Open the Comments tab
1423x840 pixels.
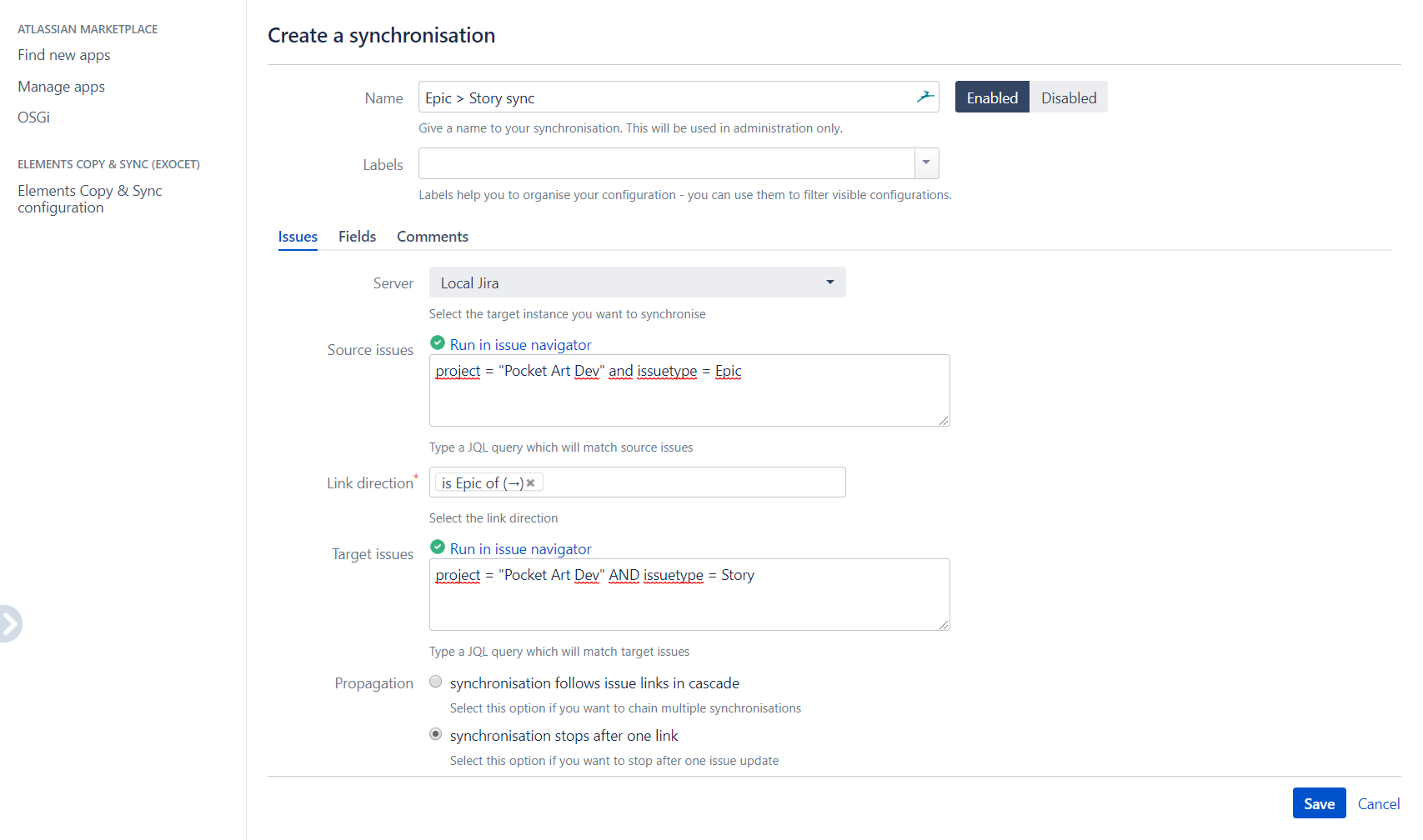[432, 237]
